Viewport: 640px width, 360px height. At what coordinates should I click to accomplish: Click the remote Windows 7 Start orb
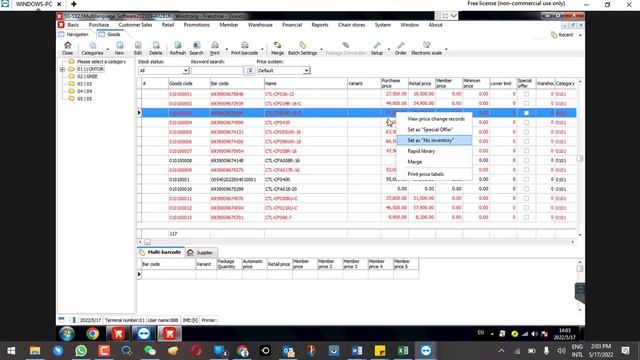coord(67,334)
